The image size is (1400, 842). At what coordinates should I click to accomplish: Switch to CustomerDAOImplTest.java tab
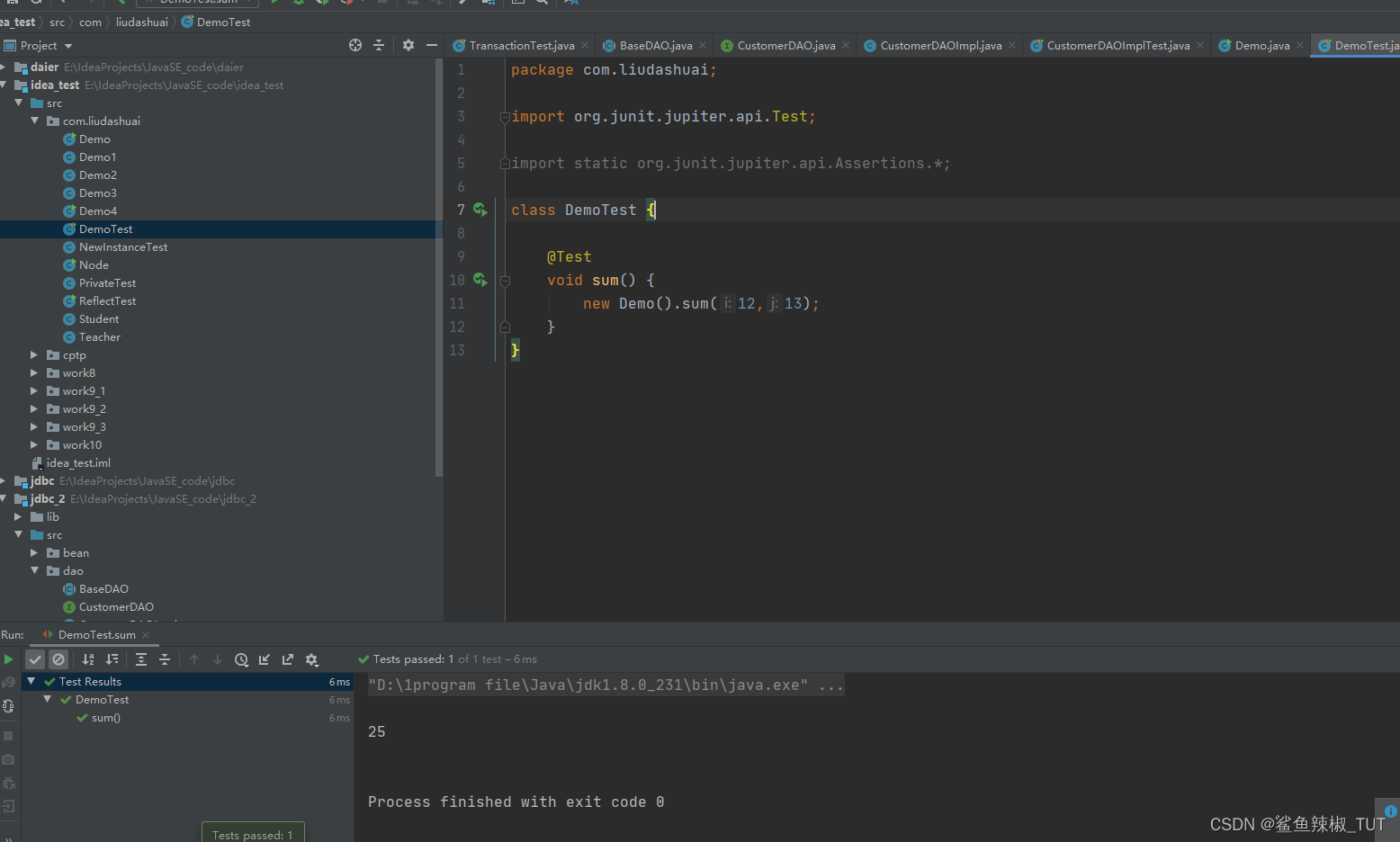[x=1118, y=45]
